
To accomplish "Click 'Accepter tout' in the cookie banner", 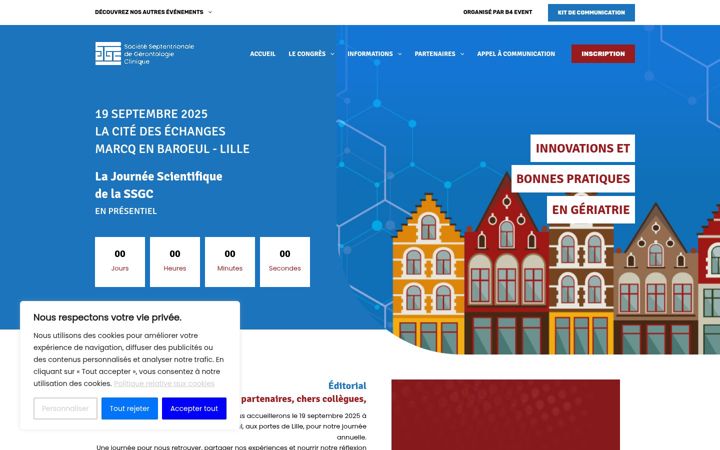I will pyautogui.click(x=194, y=408).
